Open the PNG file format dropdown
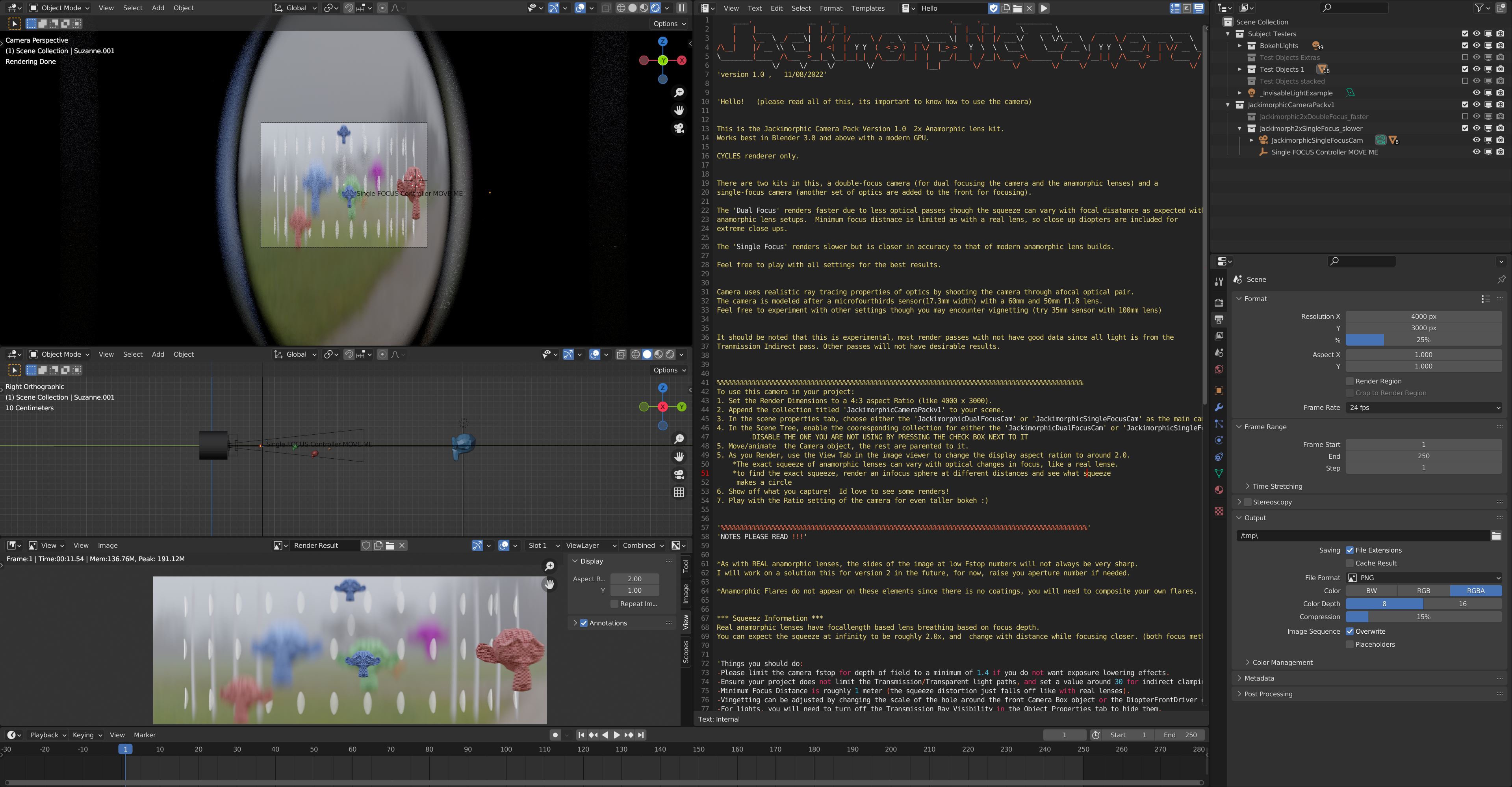This screenshot has width=1512, height=787. pos(1423,578)
